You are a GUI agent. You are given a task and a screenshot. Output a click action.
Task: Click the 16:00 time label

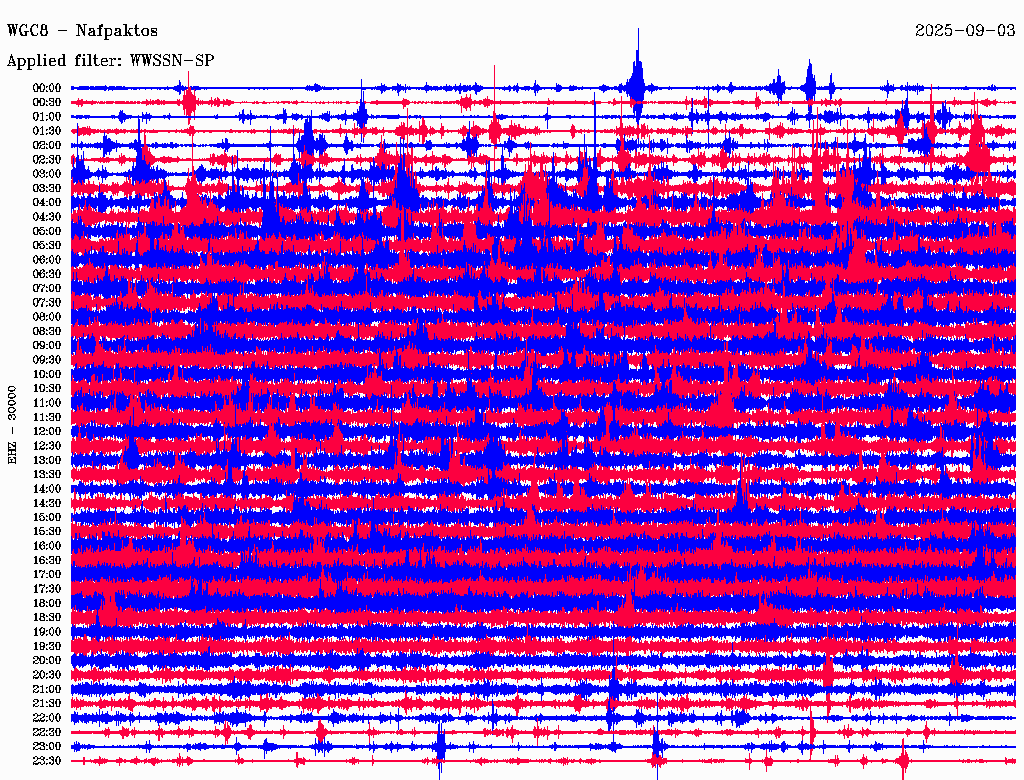point(47,546)
